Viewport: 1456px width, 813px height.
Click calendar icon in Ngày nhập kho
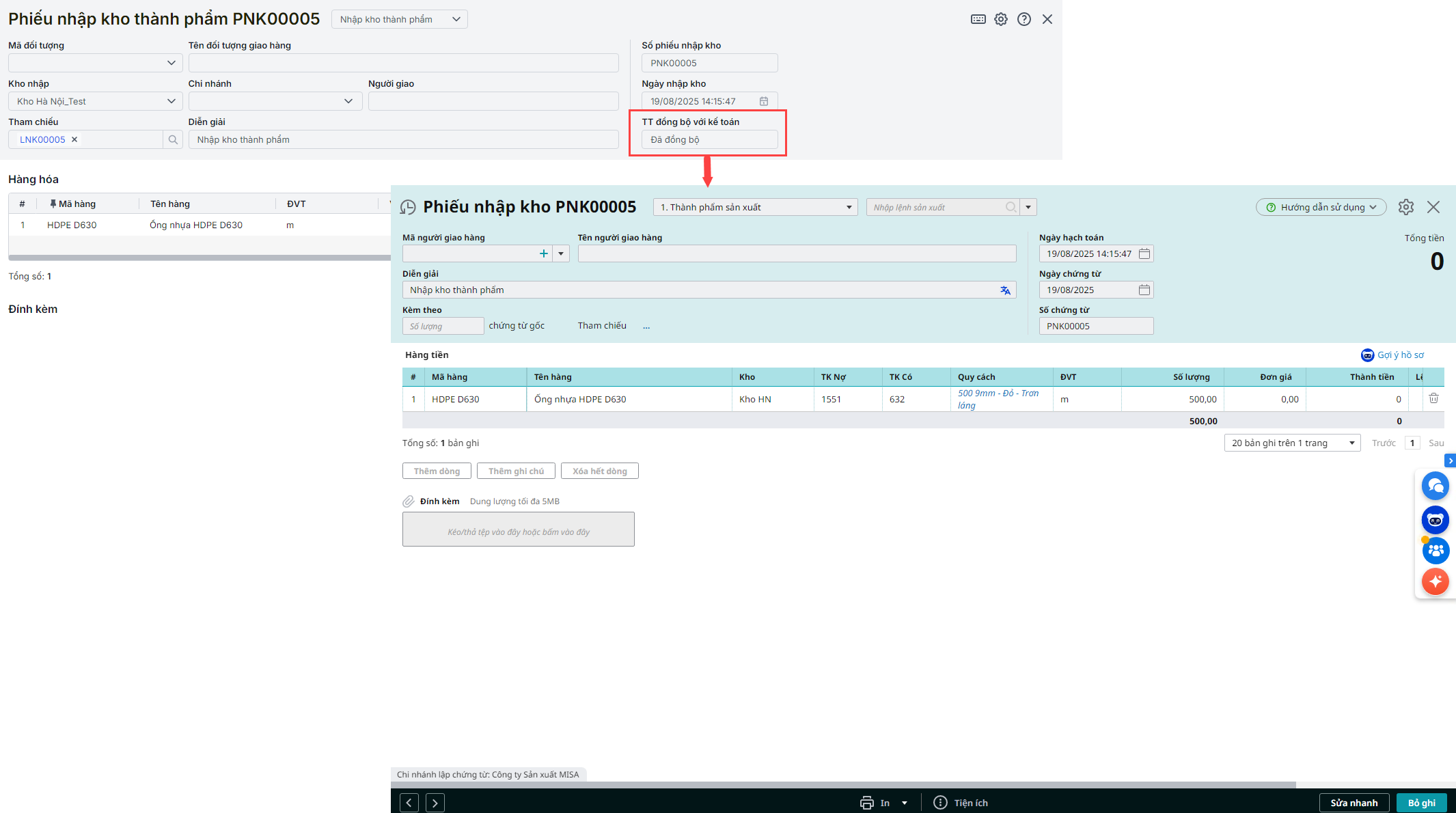(x=764, y=101)
